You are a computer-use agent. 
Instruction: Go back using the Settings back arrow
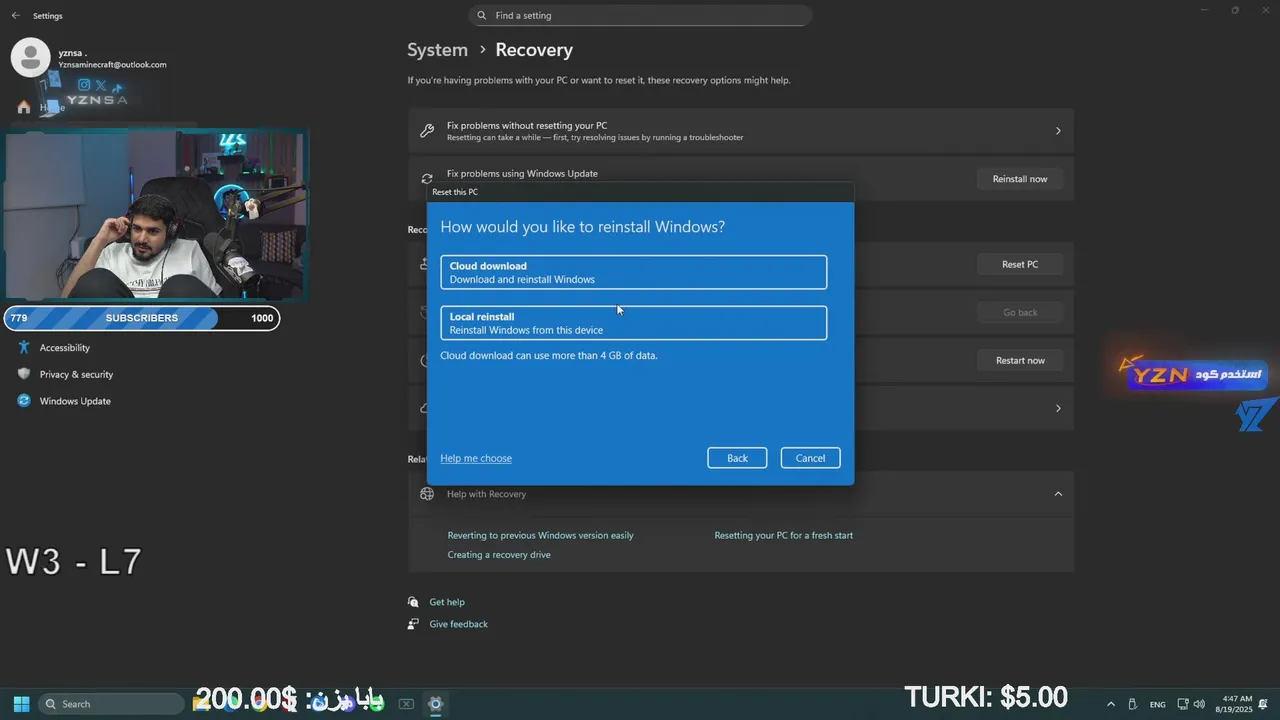click(15, 16)
